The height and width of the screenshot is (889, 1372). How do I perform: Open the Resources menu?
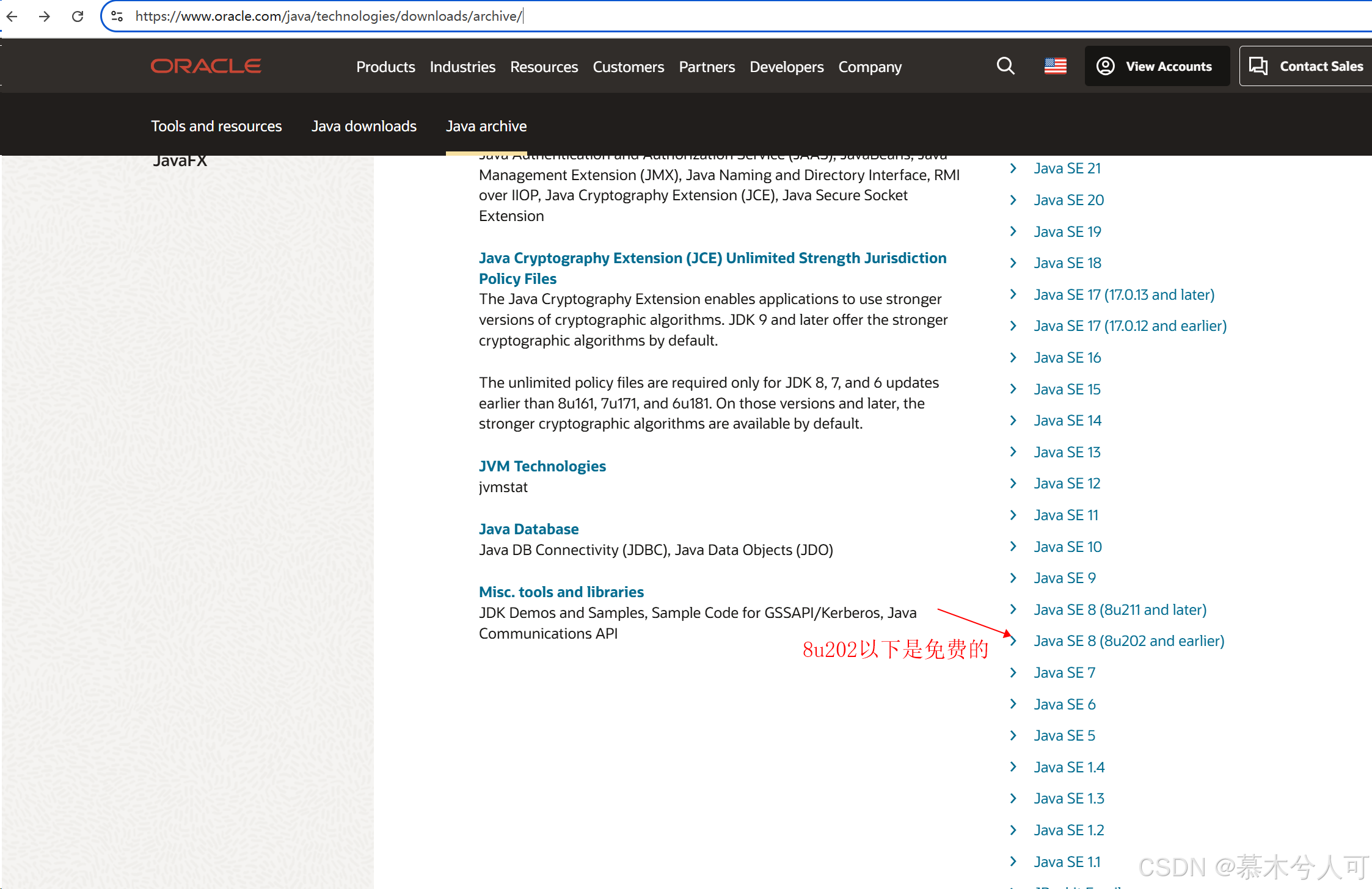pos(544,67)
